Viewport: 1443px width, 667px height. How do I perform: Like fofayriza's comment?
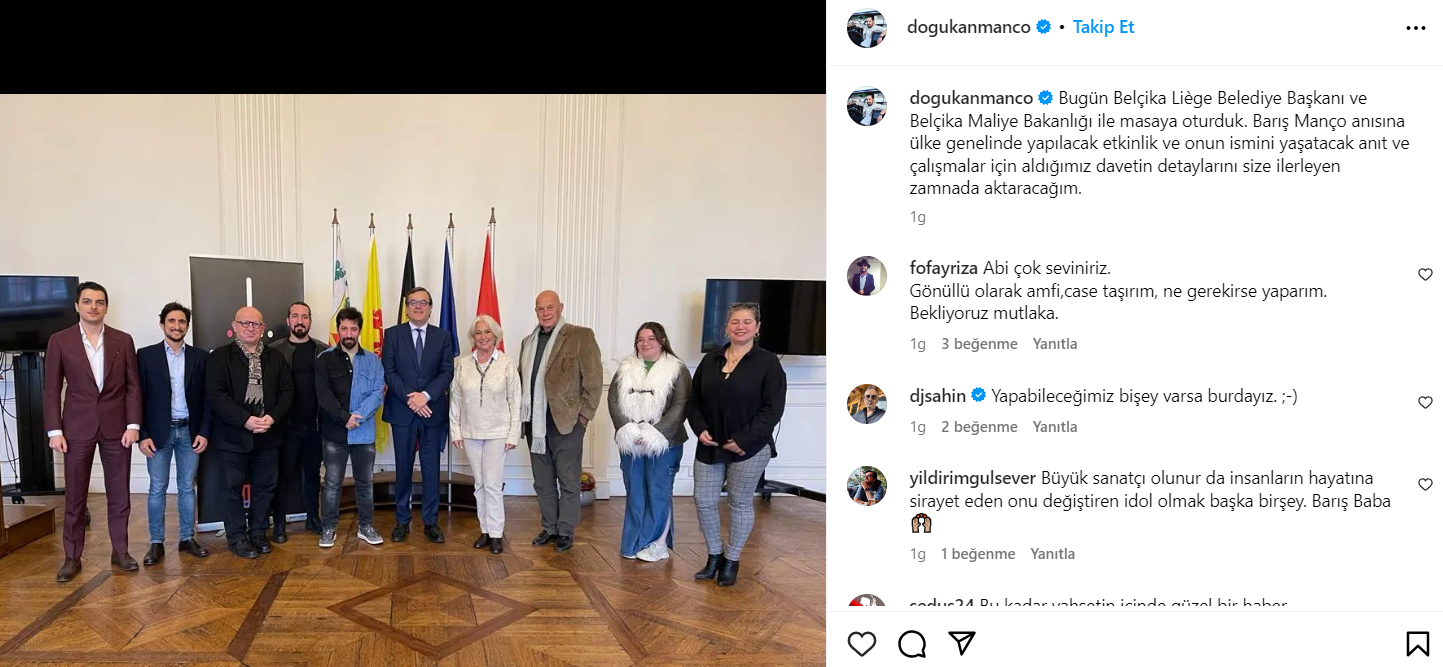pyautogui.click(x=1425, y=275)
